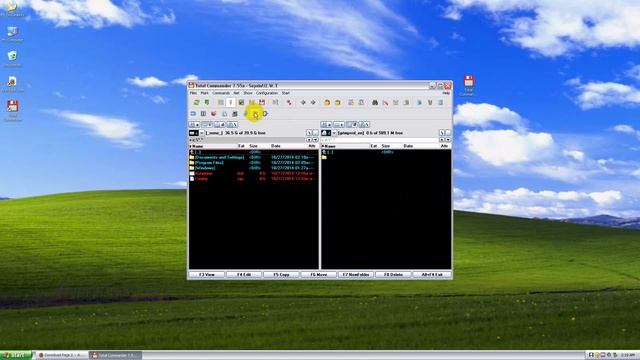Viewport: 640px width, 360px height.
Task: Click the green reread source arrows icon
Action: [196, 102]
